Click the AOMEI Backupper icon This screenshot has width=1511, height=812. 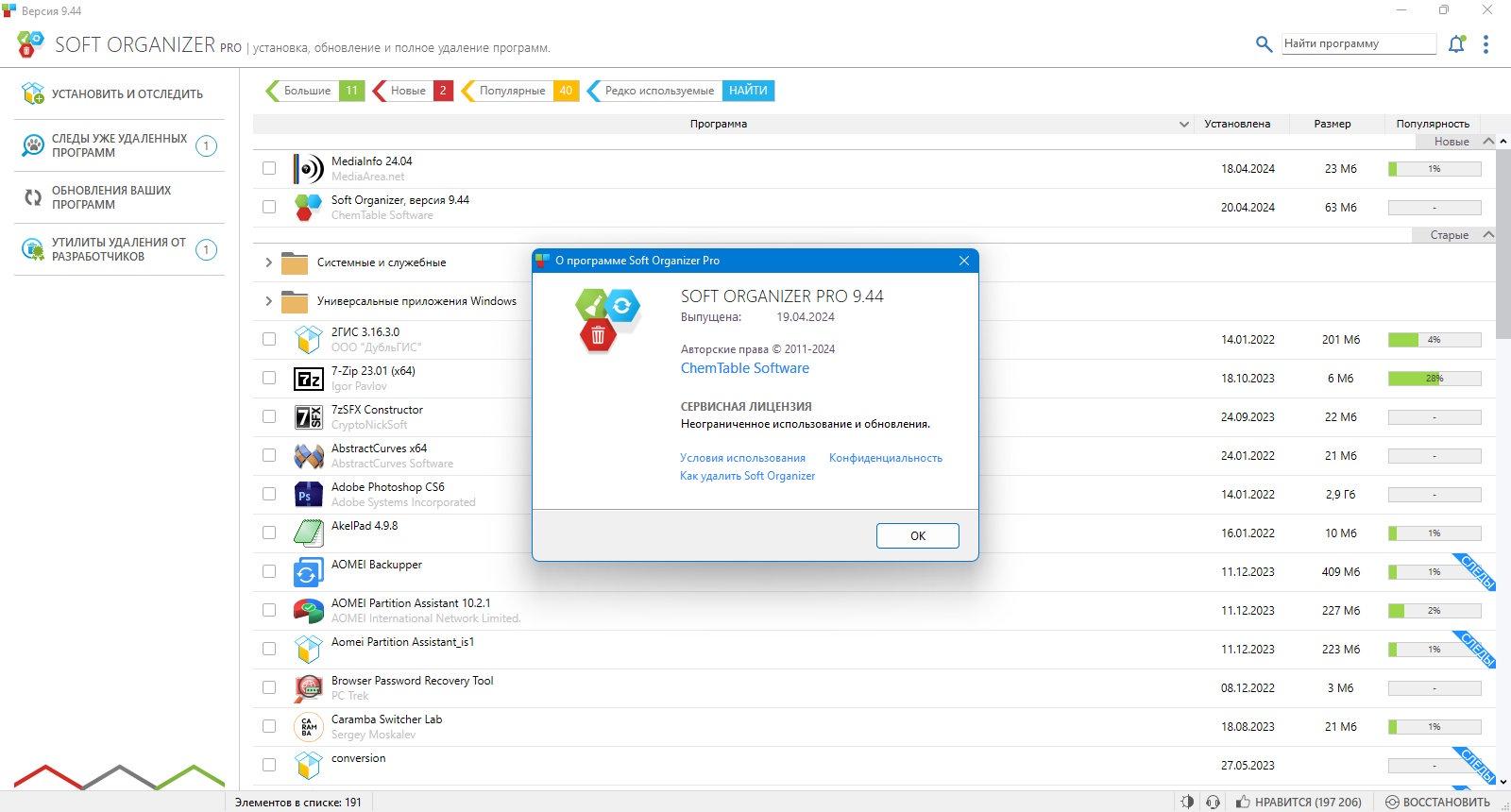point(308,572)
